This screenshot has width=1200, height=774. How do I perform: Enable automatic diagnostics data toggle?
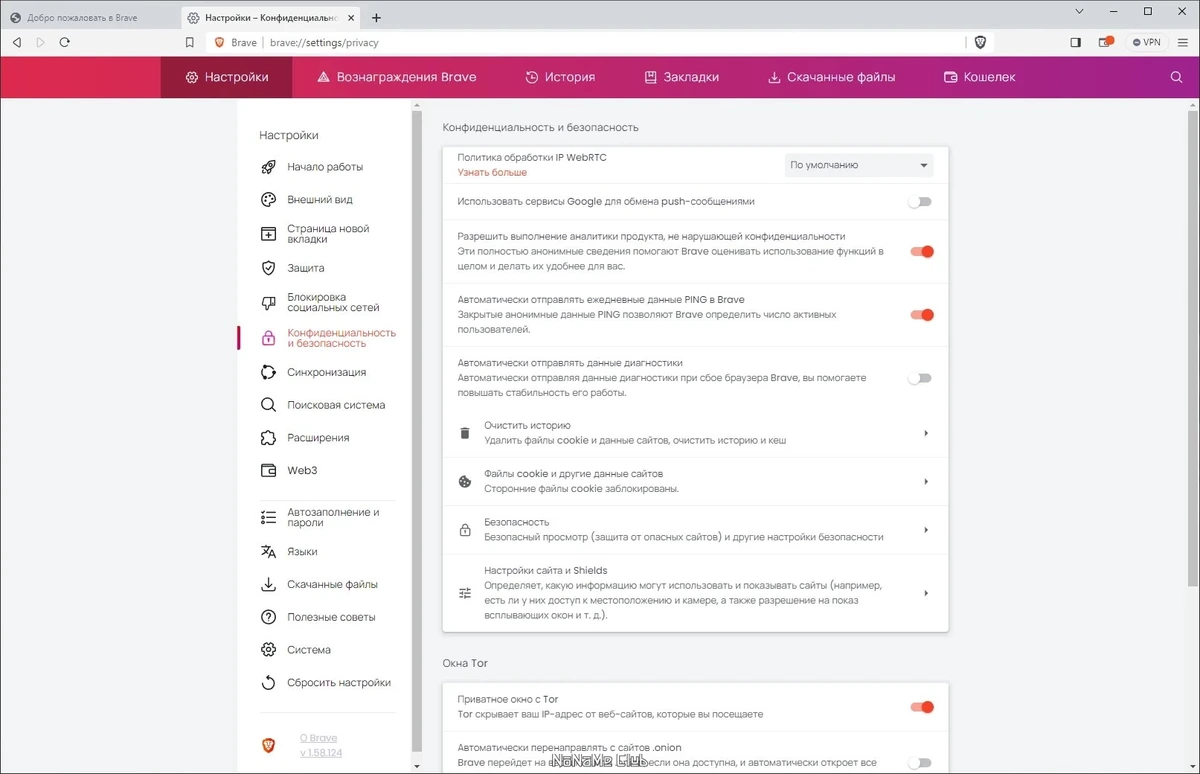click(920, 378)
